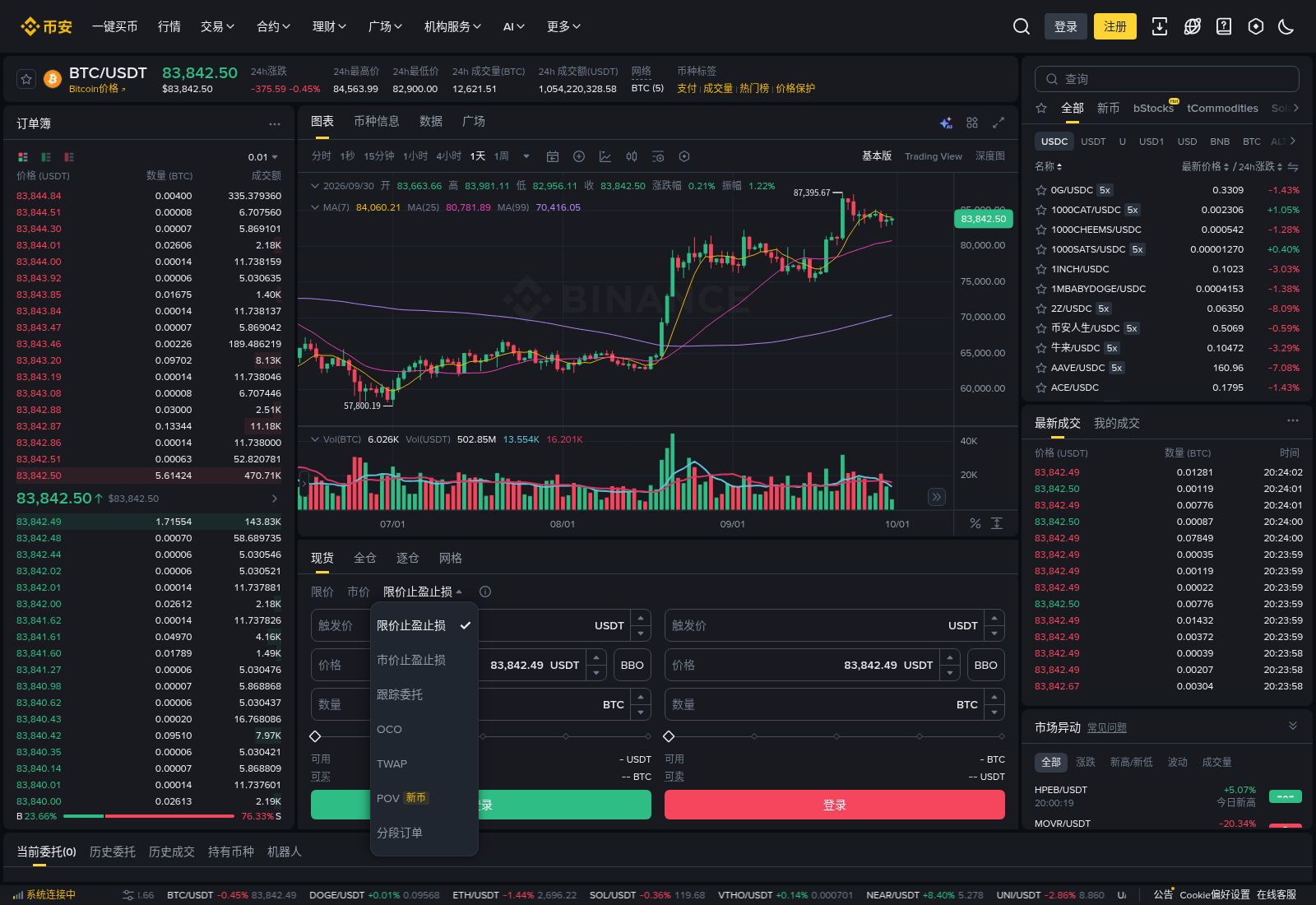Switch to the 币种信息 tab
Viewport: 1316px width, 905px height.
coord(377,122)
